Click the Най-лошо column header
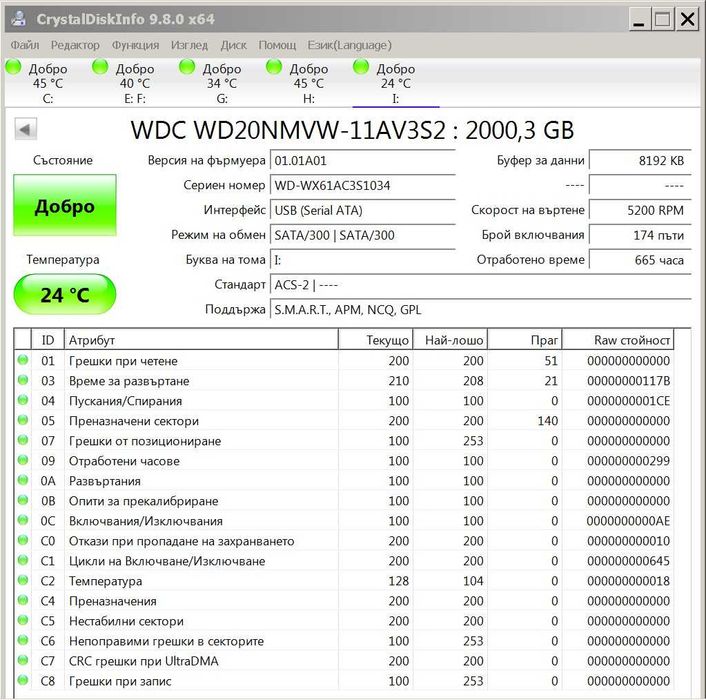This screenshot has height=700, width=706. point(450,340)
